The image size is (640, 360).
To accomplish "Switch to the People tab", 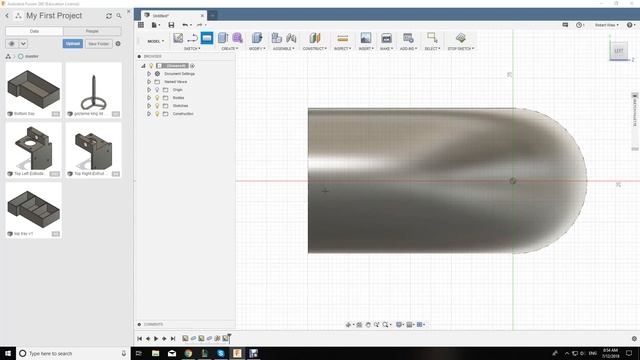I will click(x=92, y=31).
